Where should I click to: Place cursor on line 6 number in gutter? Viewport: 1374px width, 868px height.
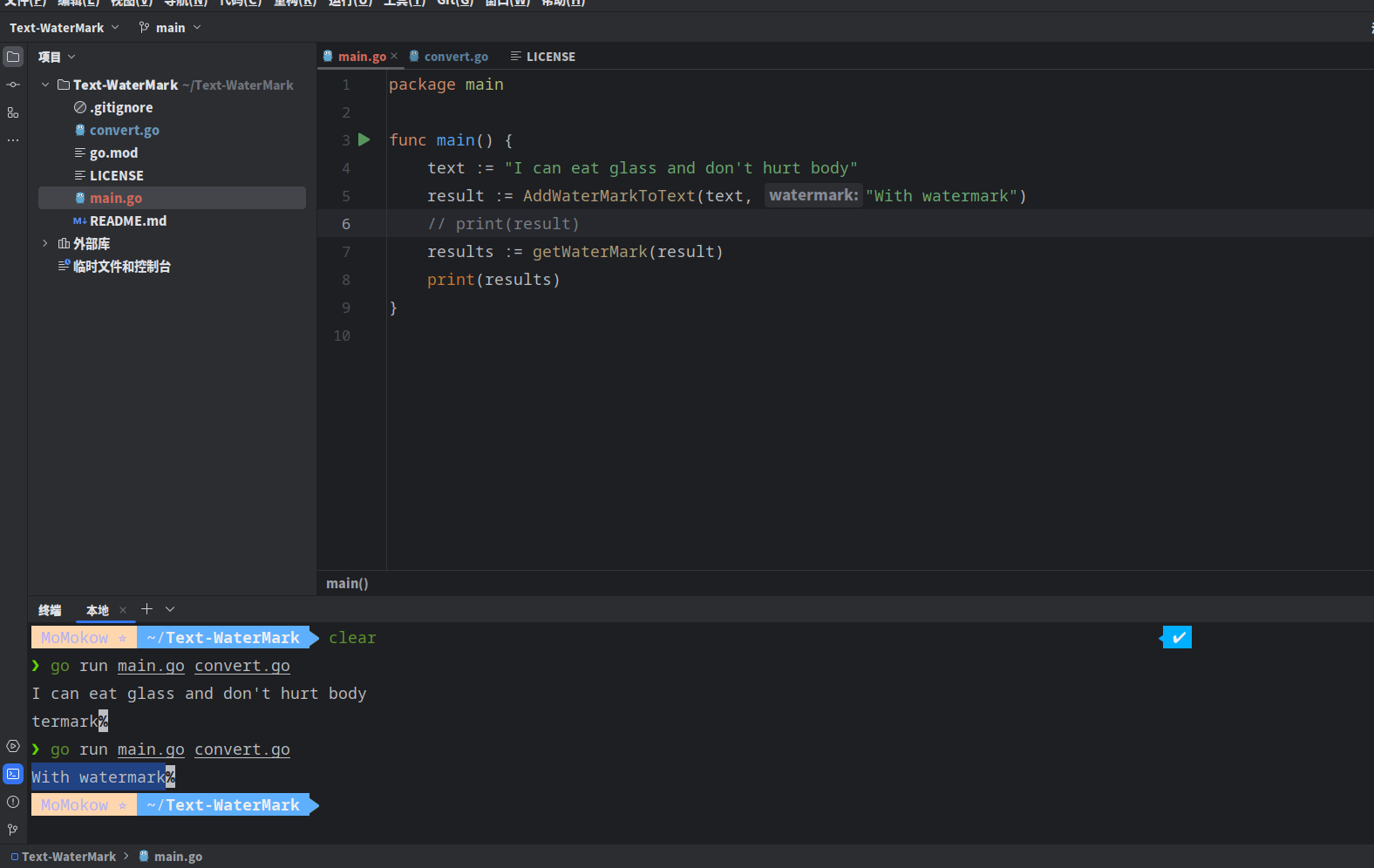(346, 224)
